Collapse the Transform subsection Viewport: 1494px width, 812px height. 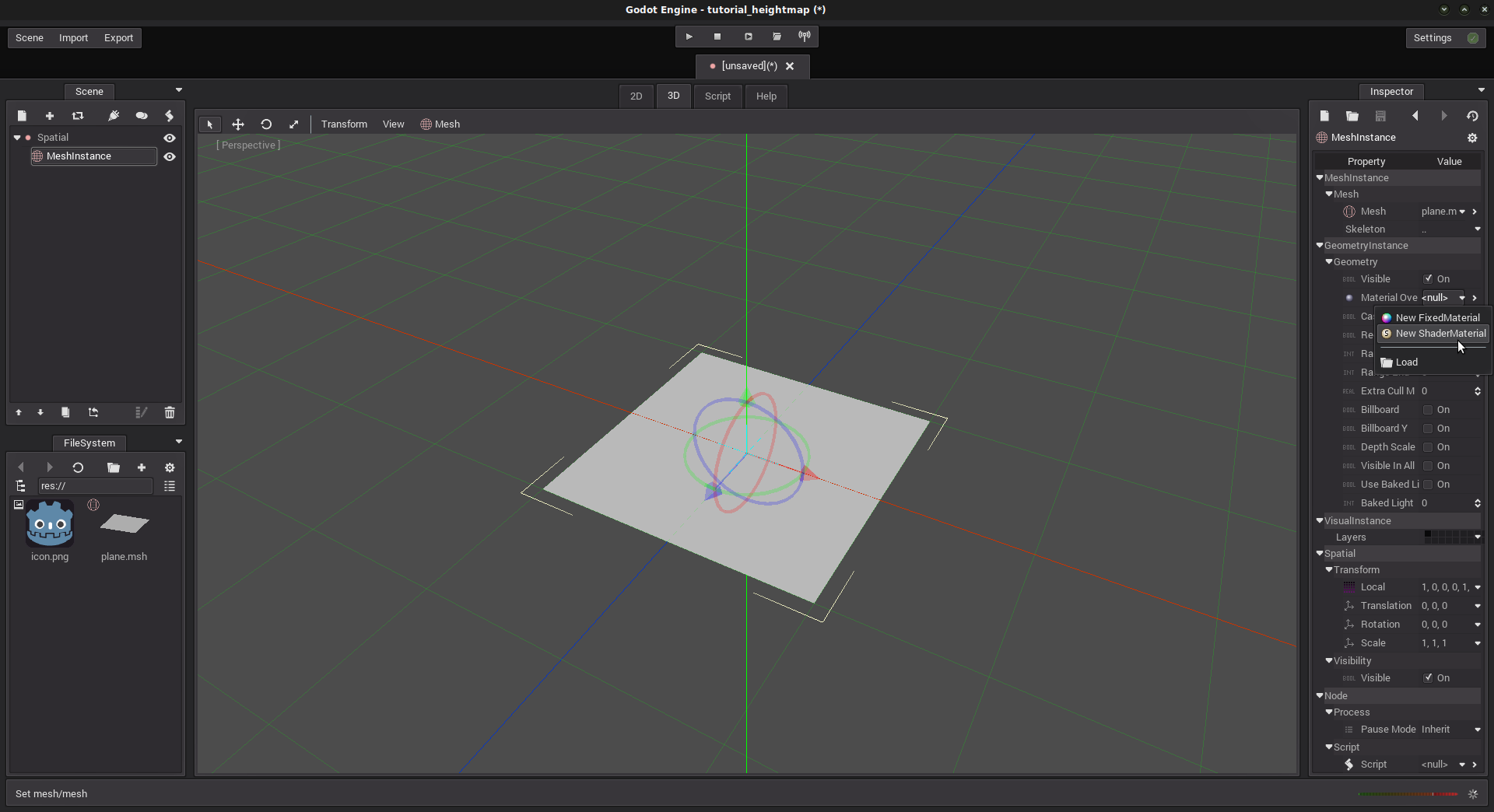tap(1329, 570)
